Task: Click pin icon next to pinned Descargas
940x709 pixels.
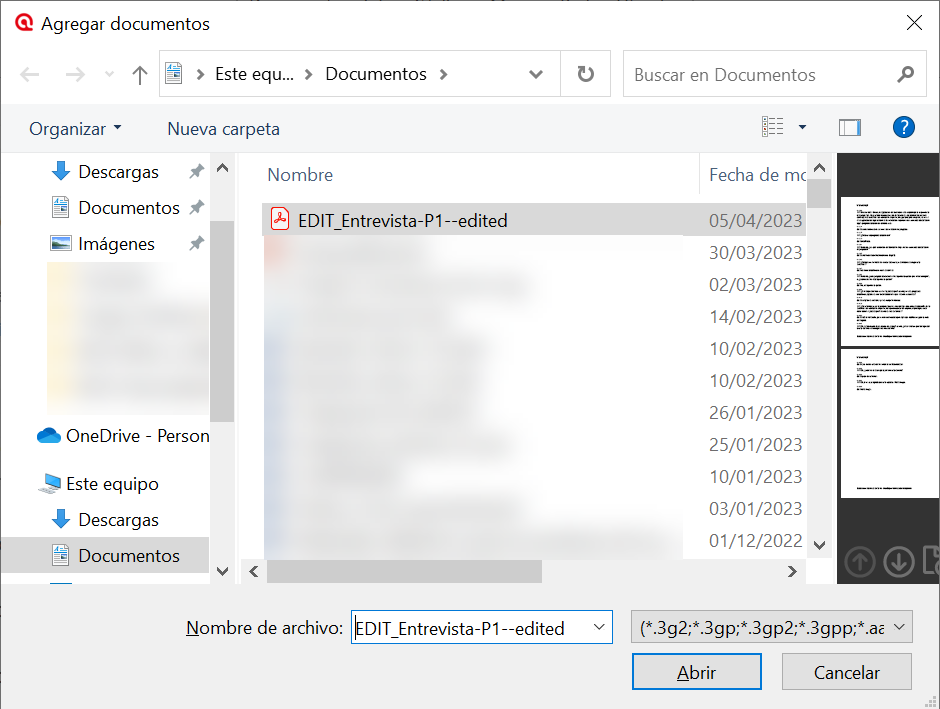Action: (x=197, y=171)
